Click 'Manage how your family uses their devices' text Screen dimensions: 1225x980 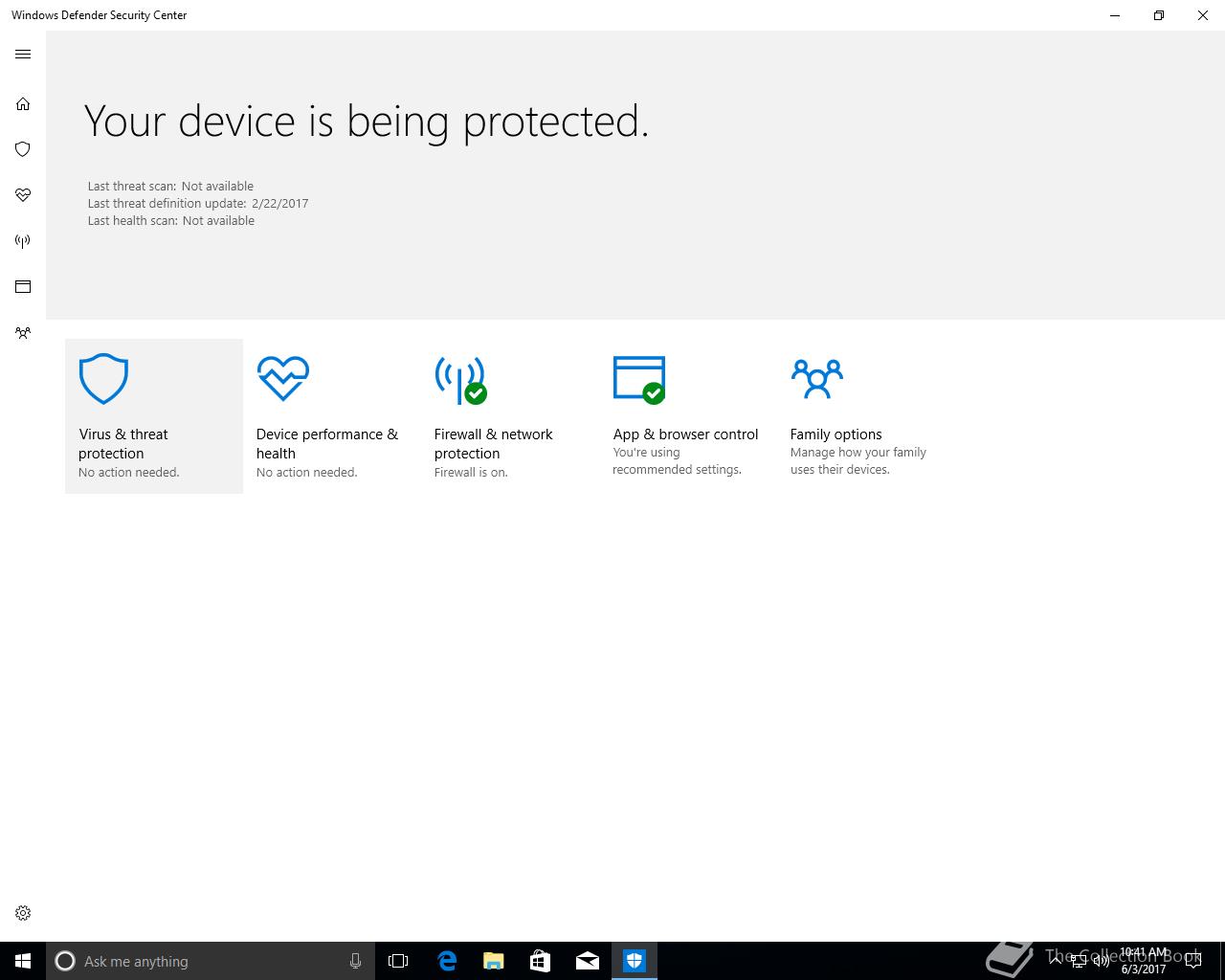click(x=858, y=461)
